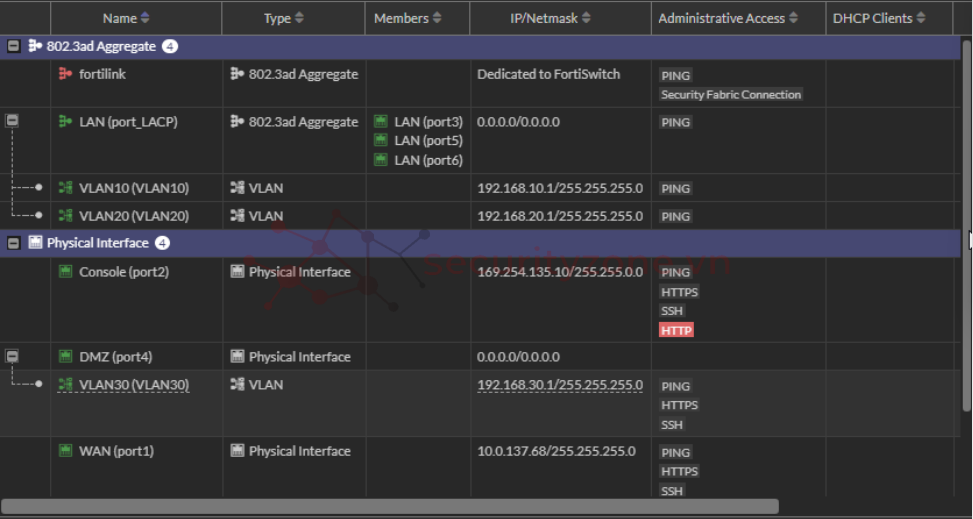Click the red HTTP access tag
973x519 pixels.
pyautogui.click(x=676, y=330)
